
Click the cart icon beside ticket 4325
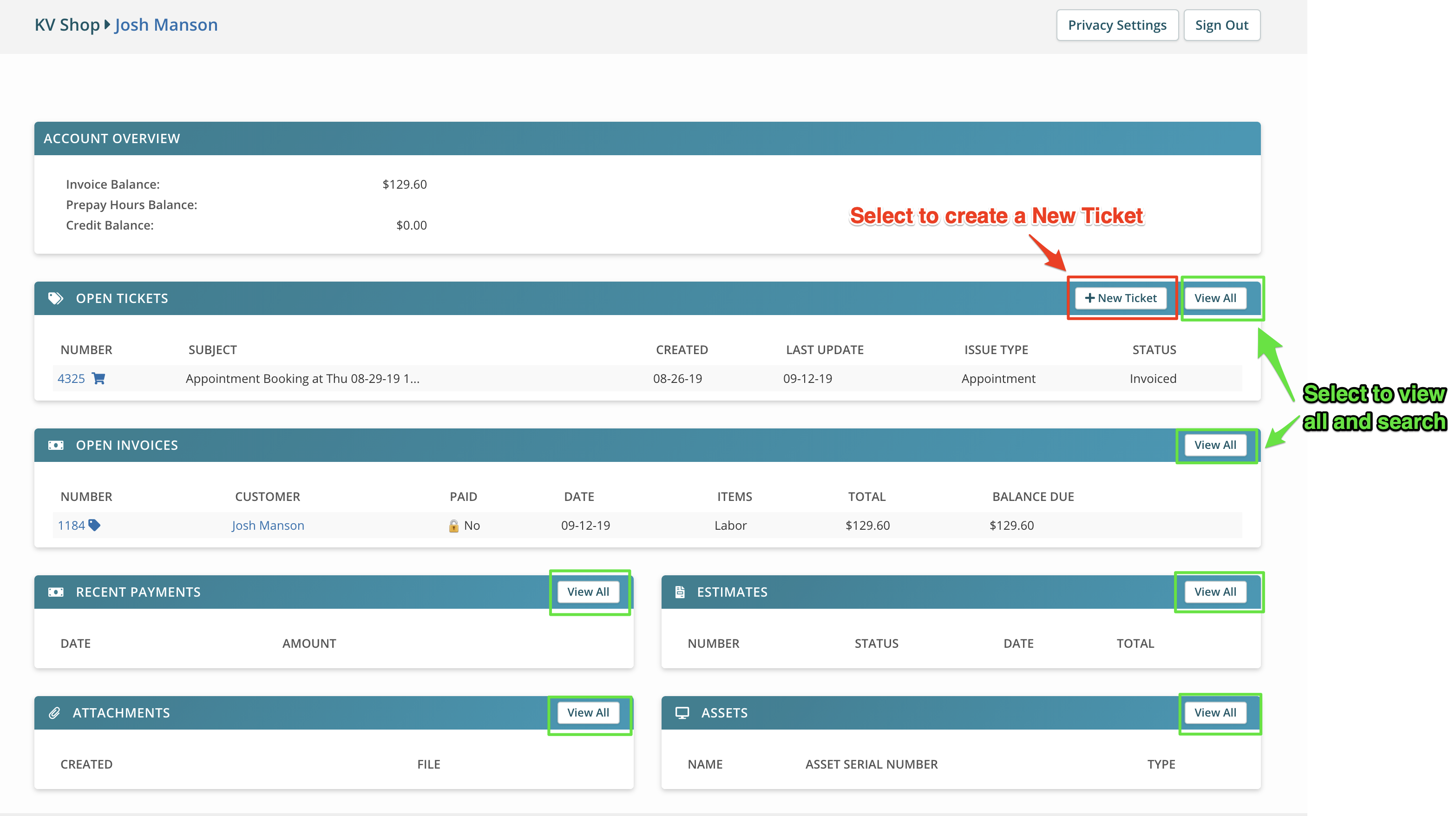[98, 378]
